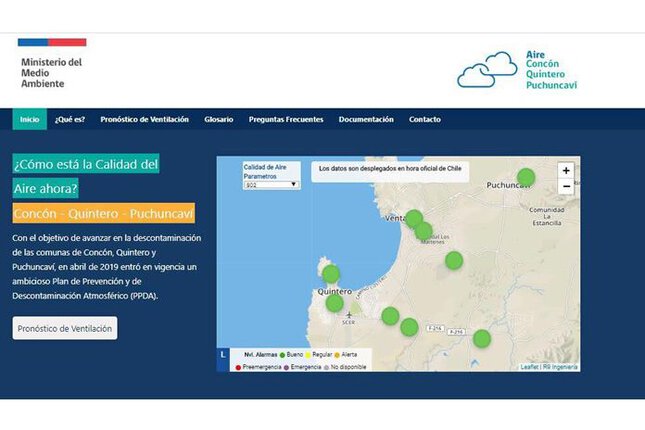Click the white Pronóstico de Ventilación button
Image resolution: width=645 pixels, height=430 pixels.
click(x=65, y=328)
